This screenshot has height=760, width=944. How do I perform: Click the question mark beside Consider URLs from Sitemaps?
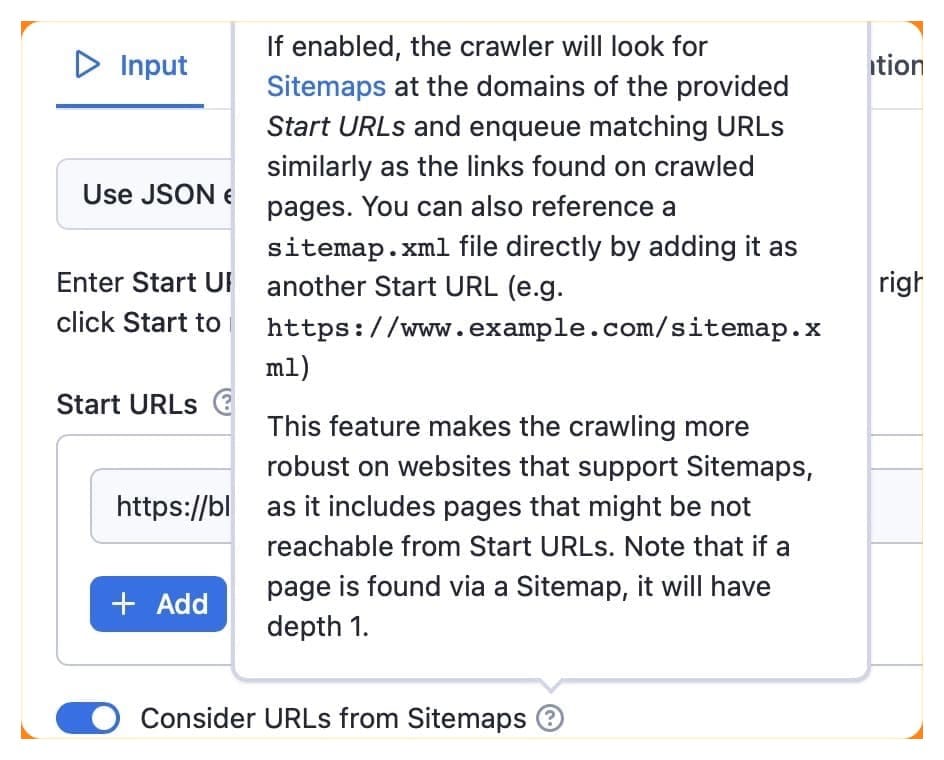pyautogui.click(x=551, y=718)
